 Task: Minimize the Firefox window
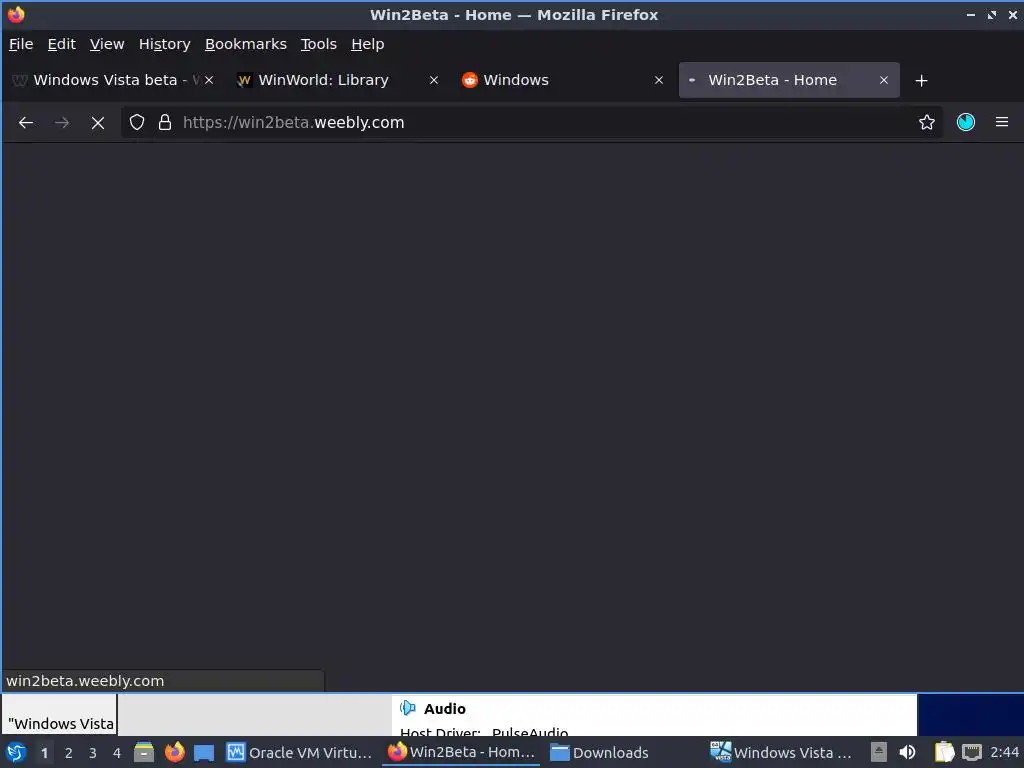(970, 14)
